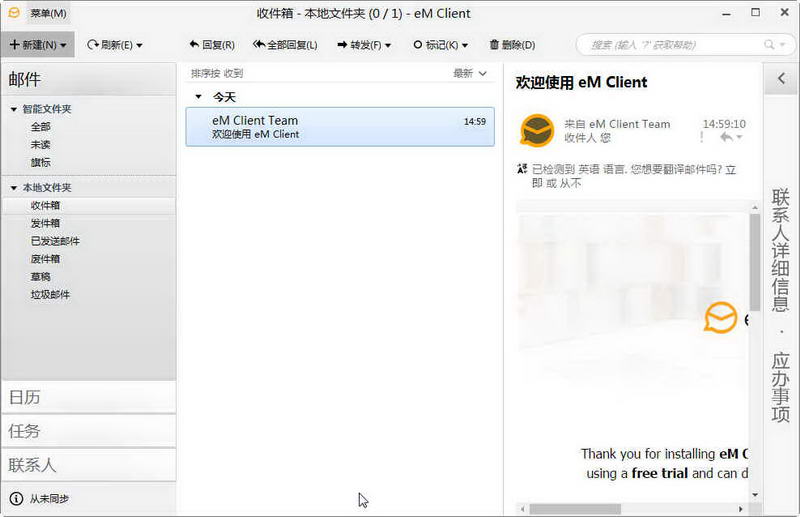Expand the right sidebar with chevron icon
Screen dimensions: 800x517
click(781, 79)
